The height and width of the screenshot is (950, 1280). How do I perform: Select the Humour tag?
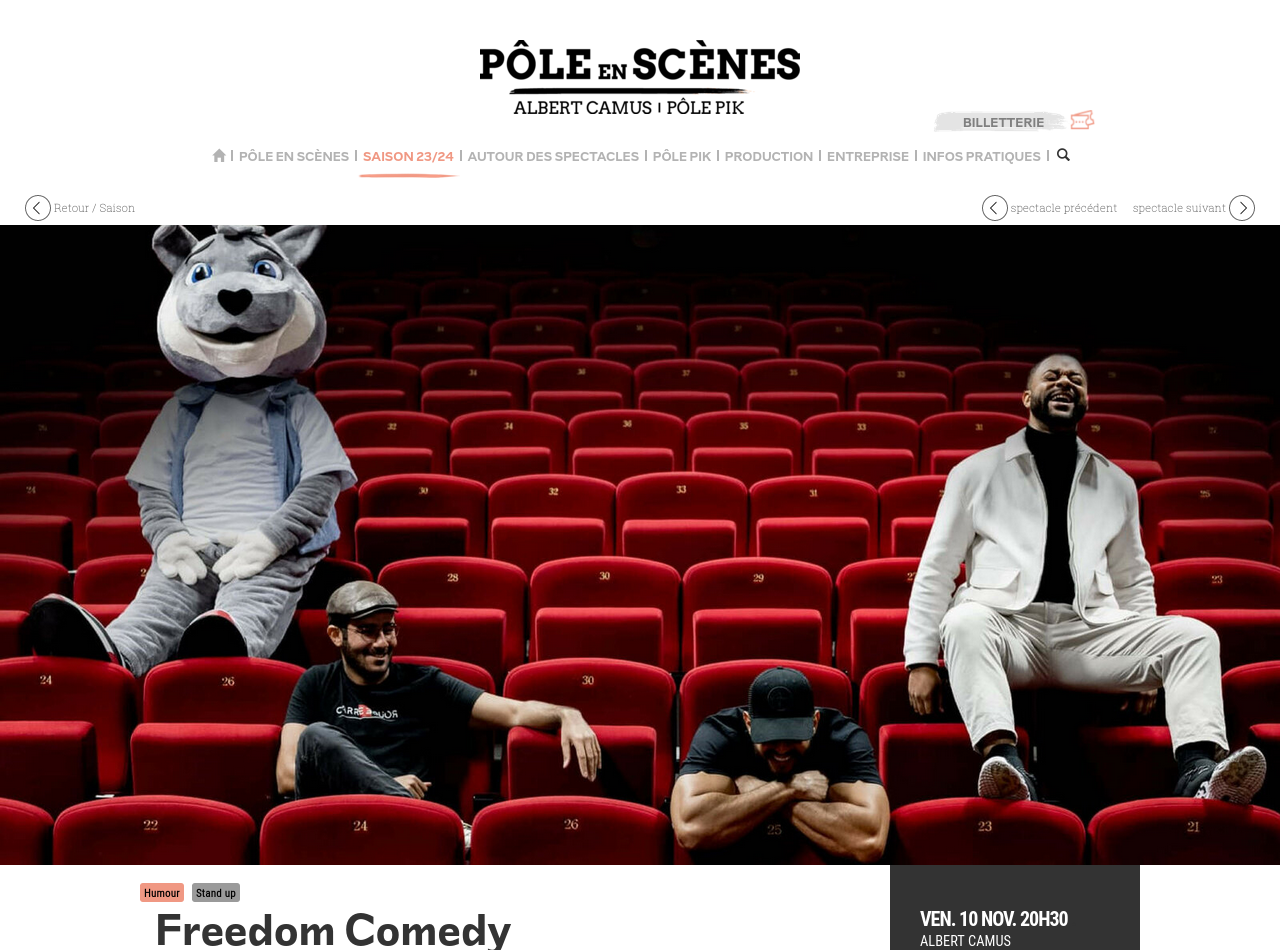[162, 893]
